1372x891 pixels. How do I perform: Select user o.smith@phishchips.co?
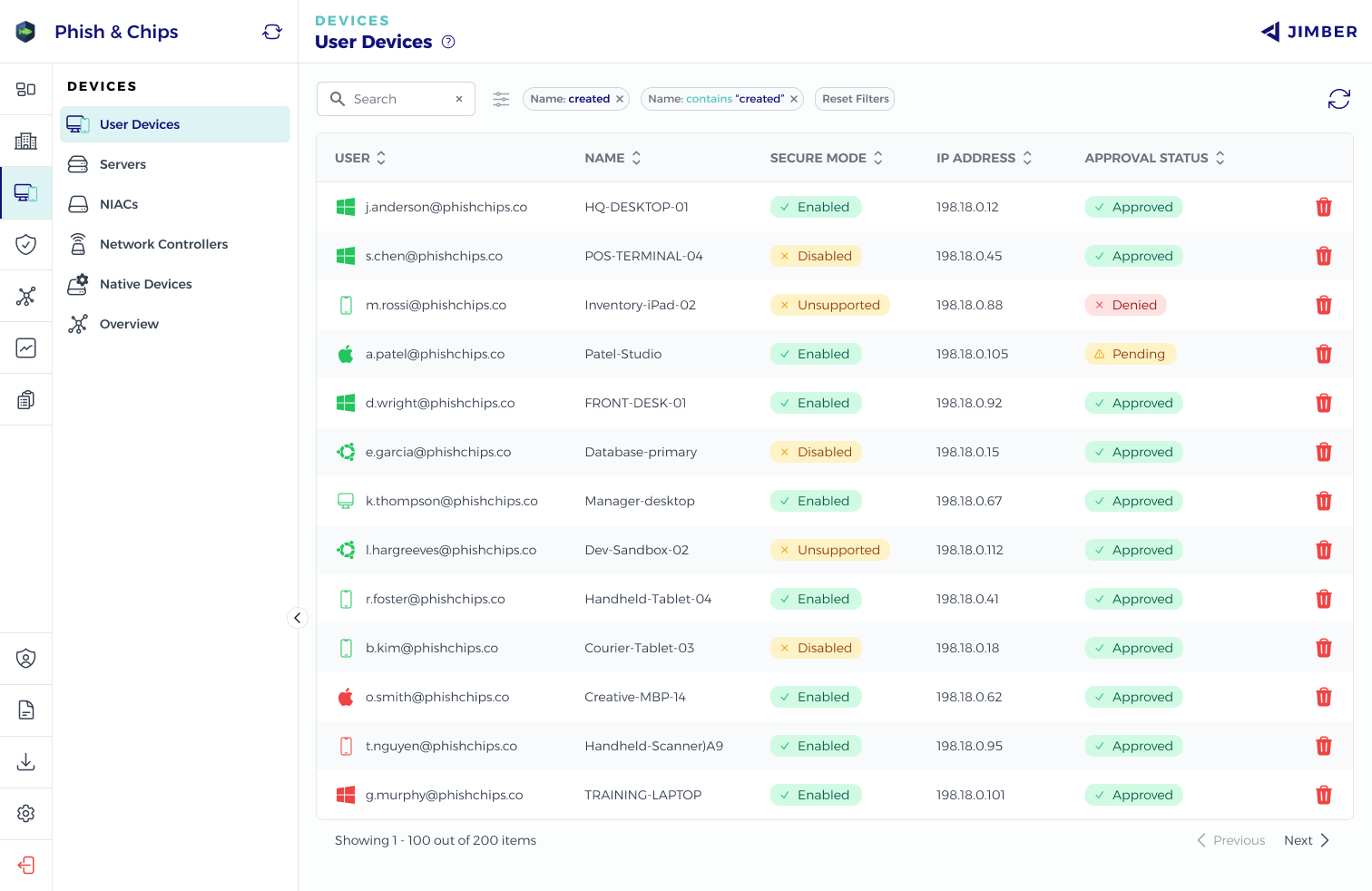coord(437,697)
